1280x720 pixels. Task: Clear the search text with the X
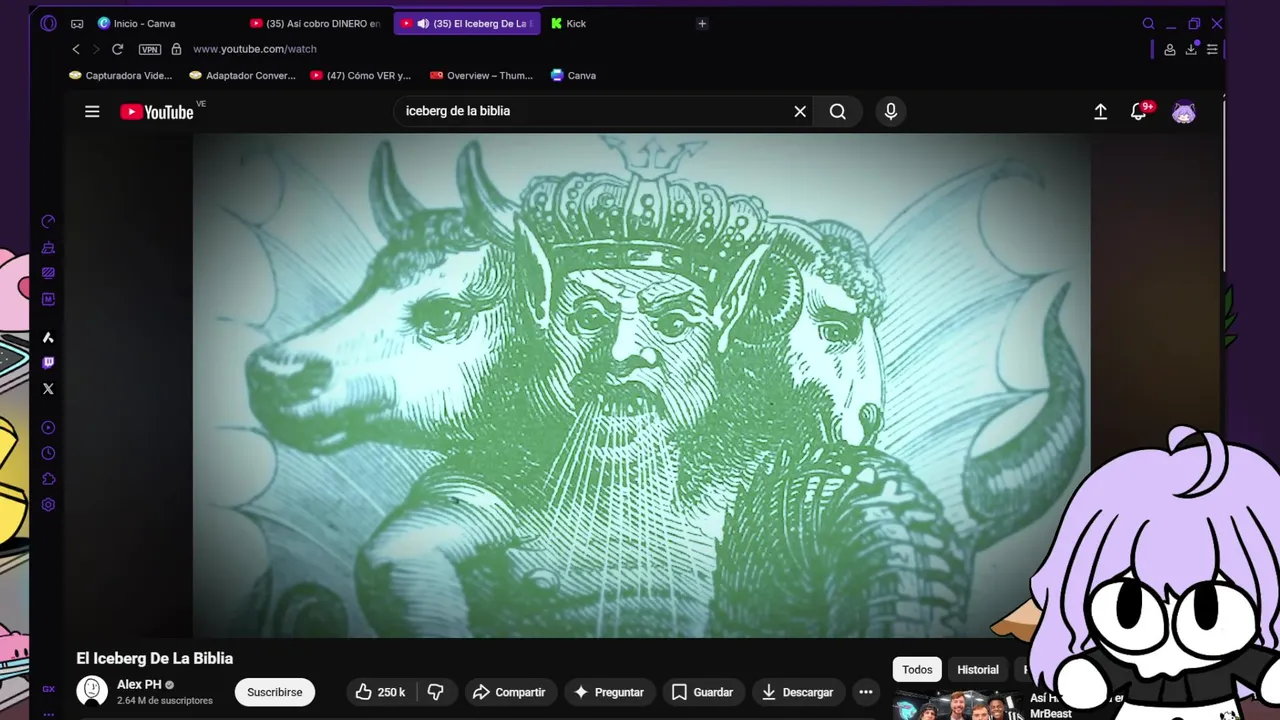[800, 112]
